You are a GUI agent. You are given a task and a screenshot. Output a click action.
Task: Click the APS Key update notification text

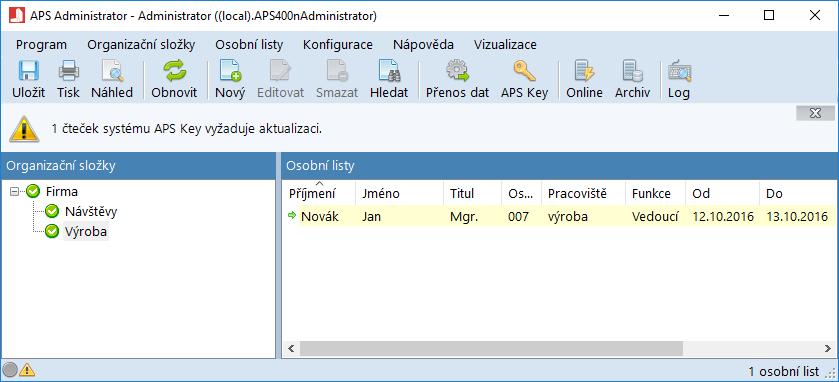[x=187, y=129]
